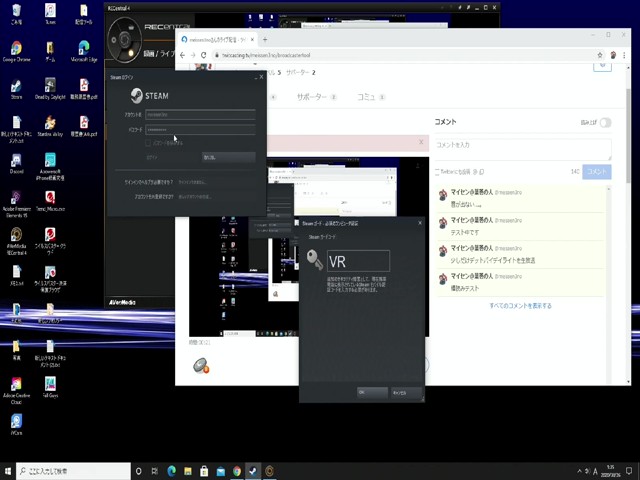Go back in Chrome

click(182, 55)
